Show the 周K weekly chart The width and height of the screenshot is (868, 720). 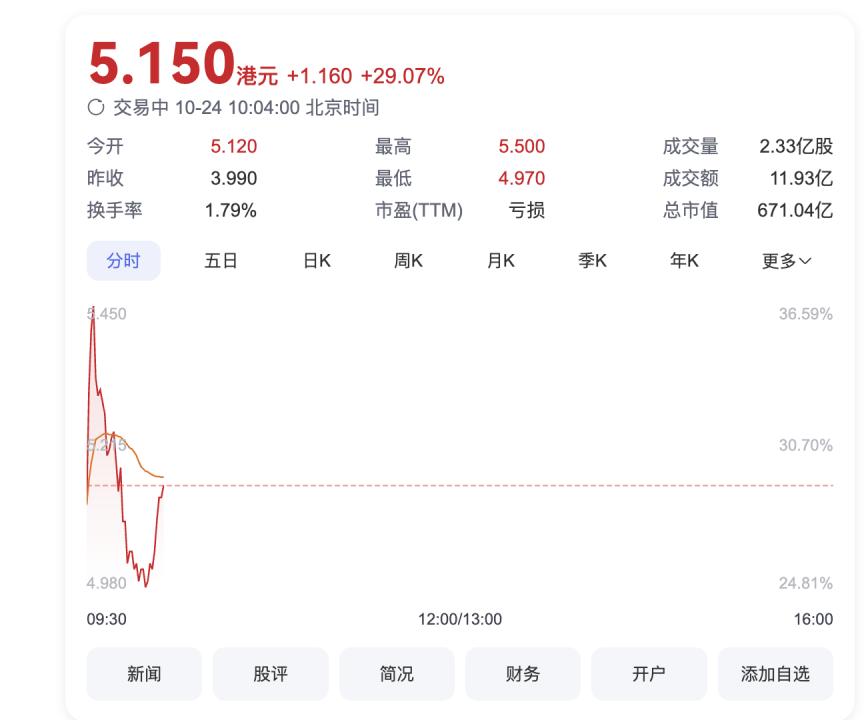(408, 261)
